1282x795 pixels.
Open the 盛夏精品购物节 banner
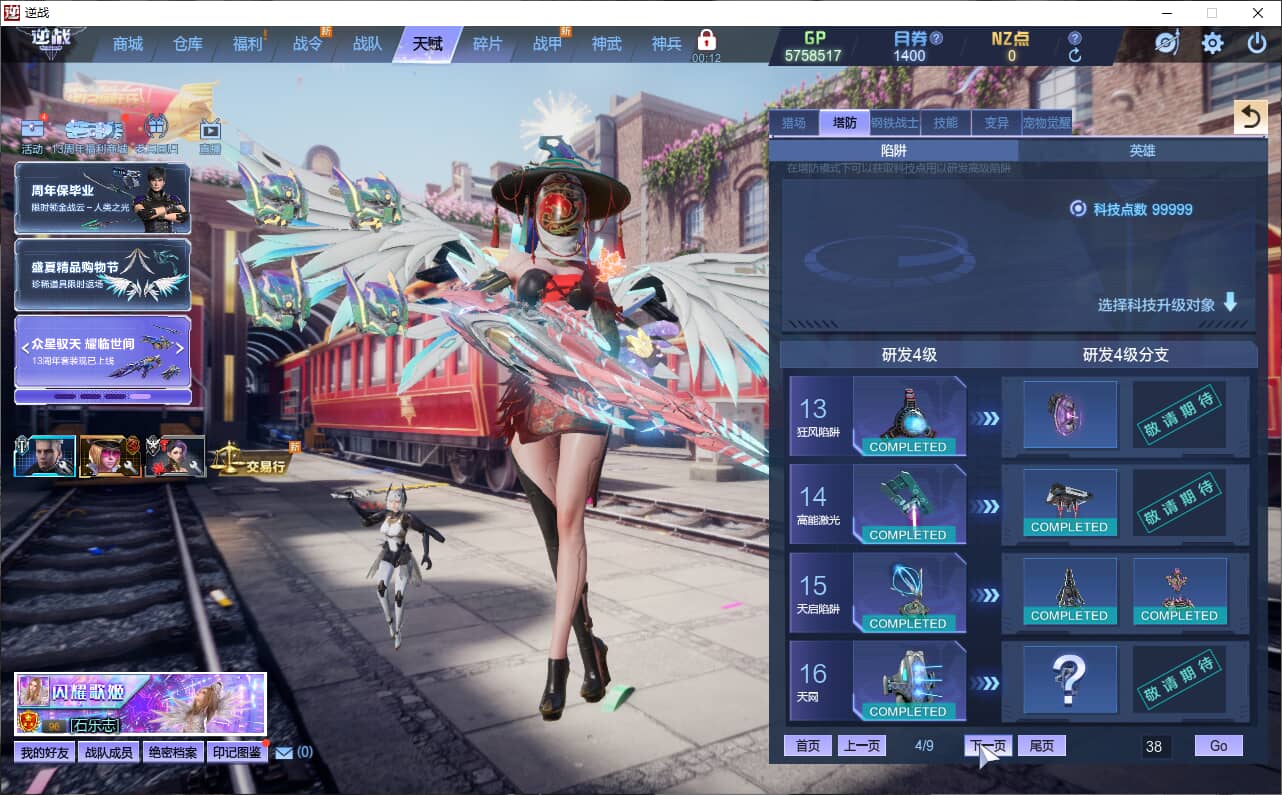pos(102,274)
